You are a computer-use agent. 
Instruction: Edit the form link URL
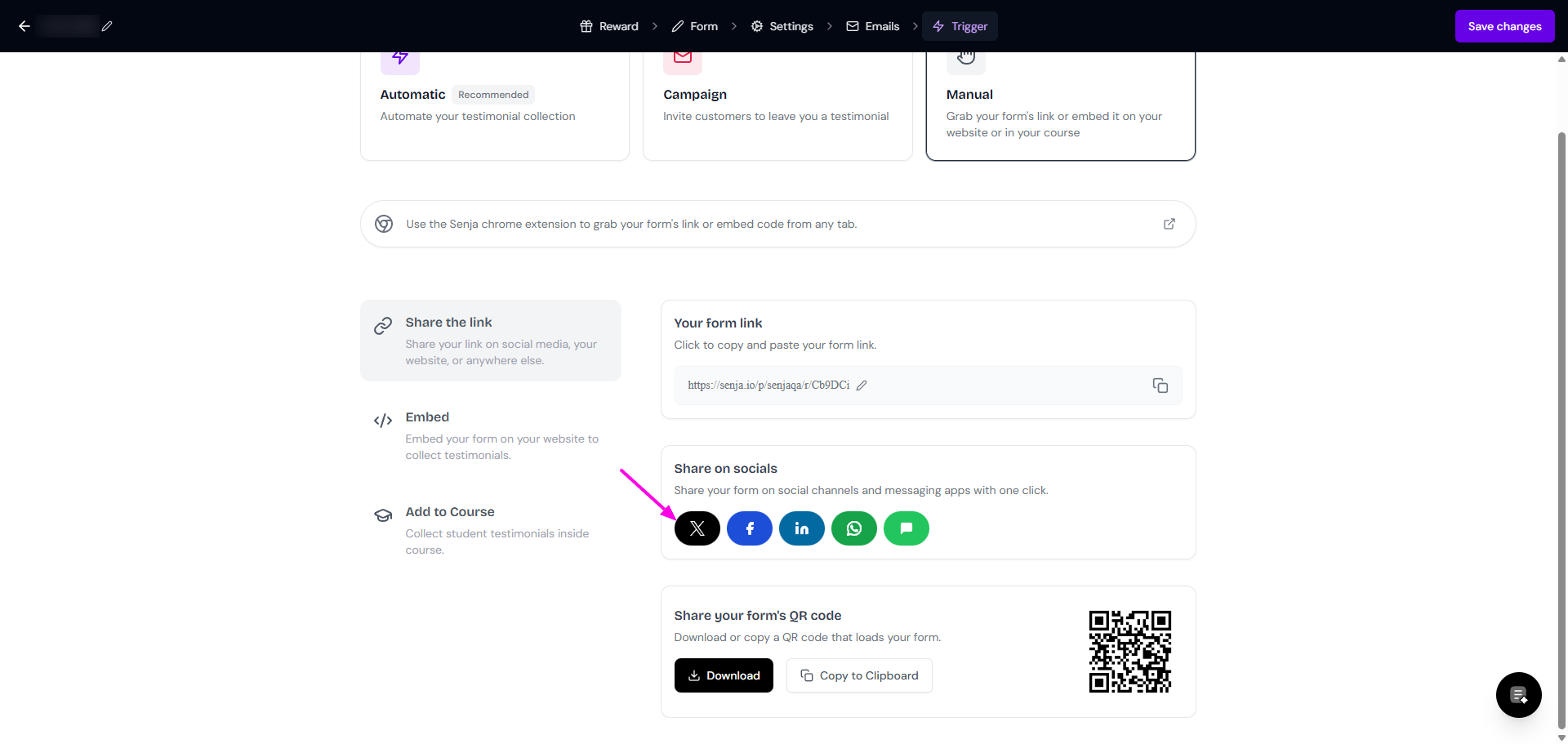pos(862,385)
